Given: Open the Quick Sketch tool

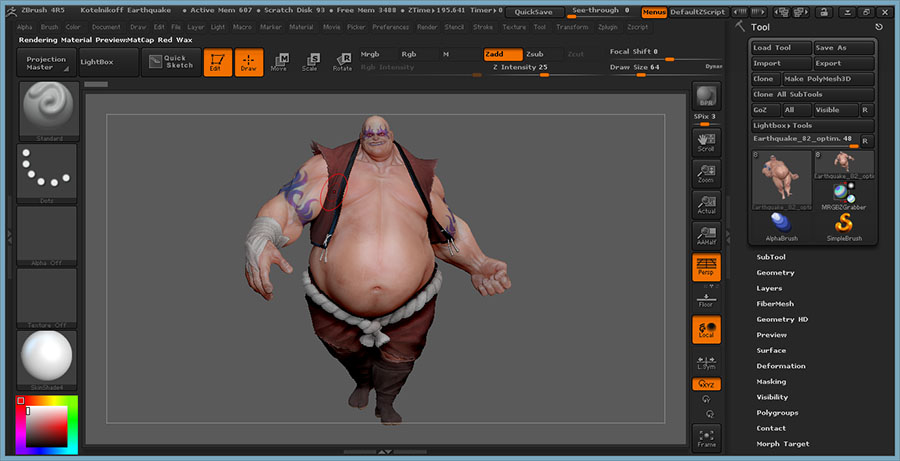Looking at the screenshot, I should (x=171, y=62).
